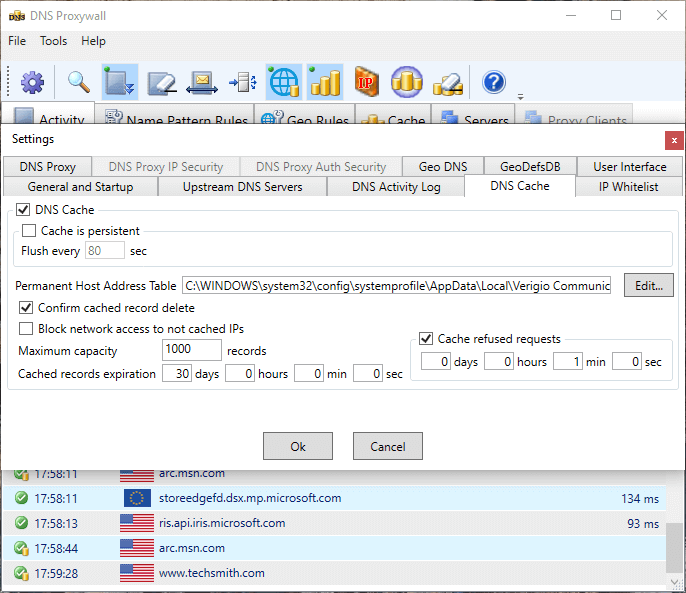Click Cached records expiration hours field

(240, 374)
